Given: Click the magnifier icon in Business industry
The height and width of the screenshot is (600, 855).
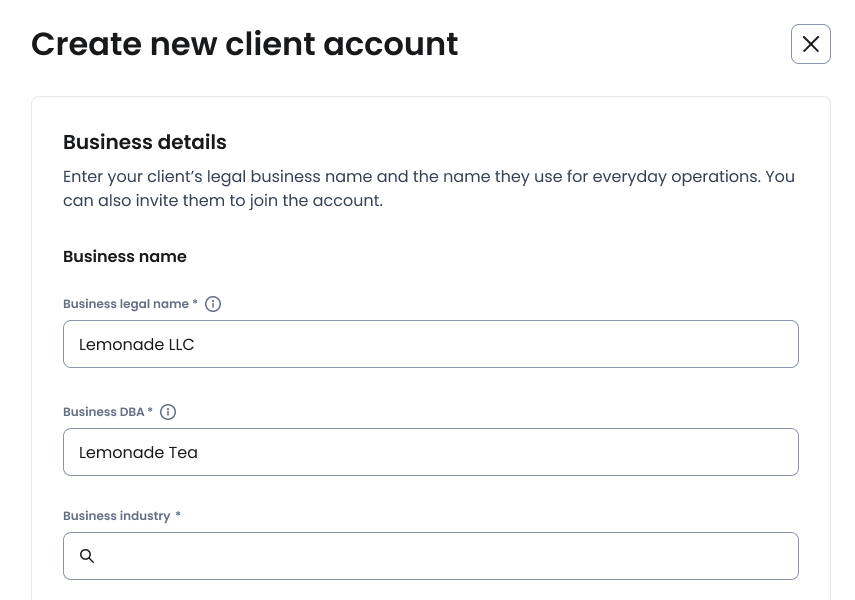Looking at the screenshot, I should click(x=87, y=556).
